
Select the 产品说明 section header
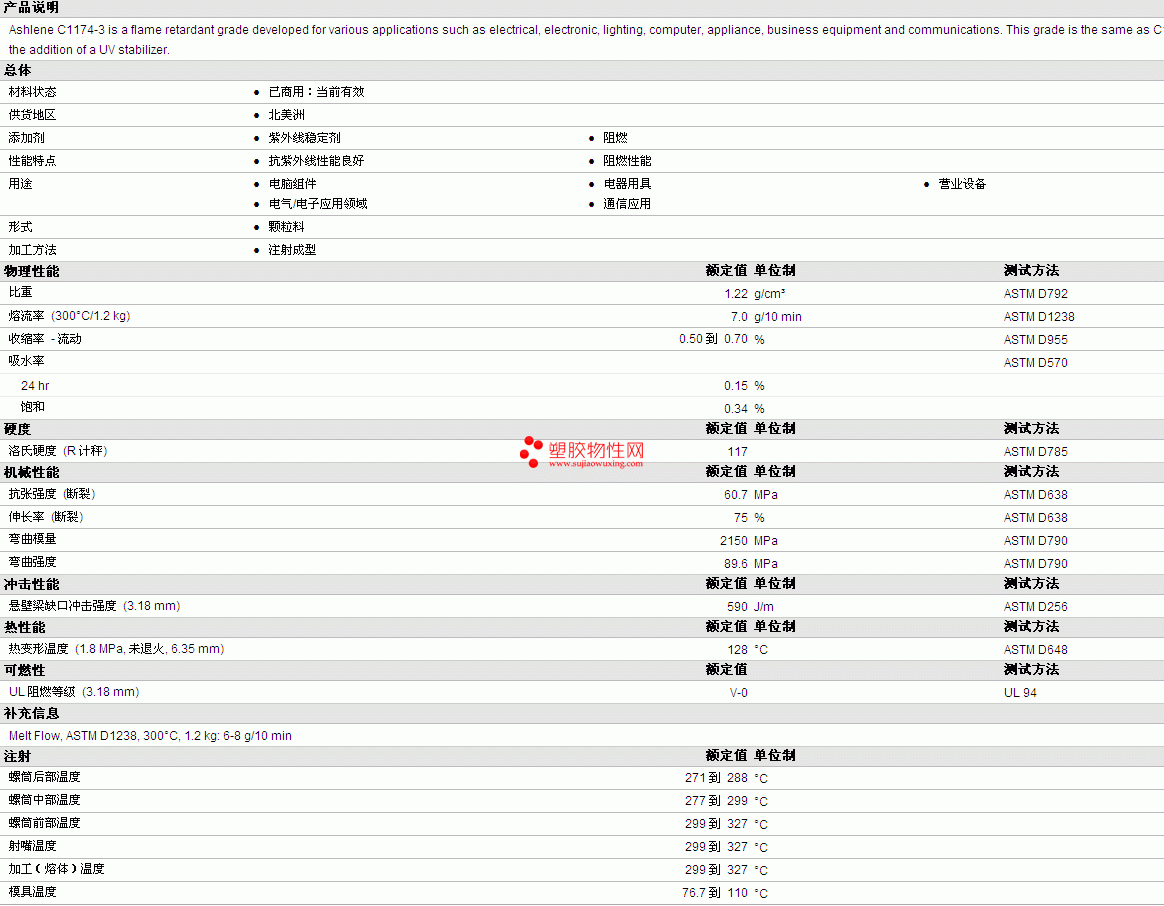31,7
